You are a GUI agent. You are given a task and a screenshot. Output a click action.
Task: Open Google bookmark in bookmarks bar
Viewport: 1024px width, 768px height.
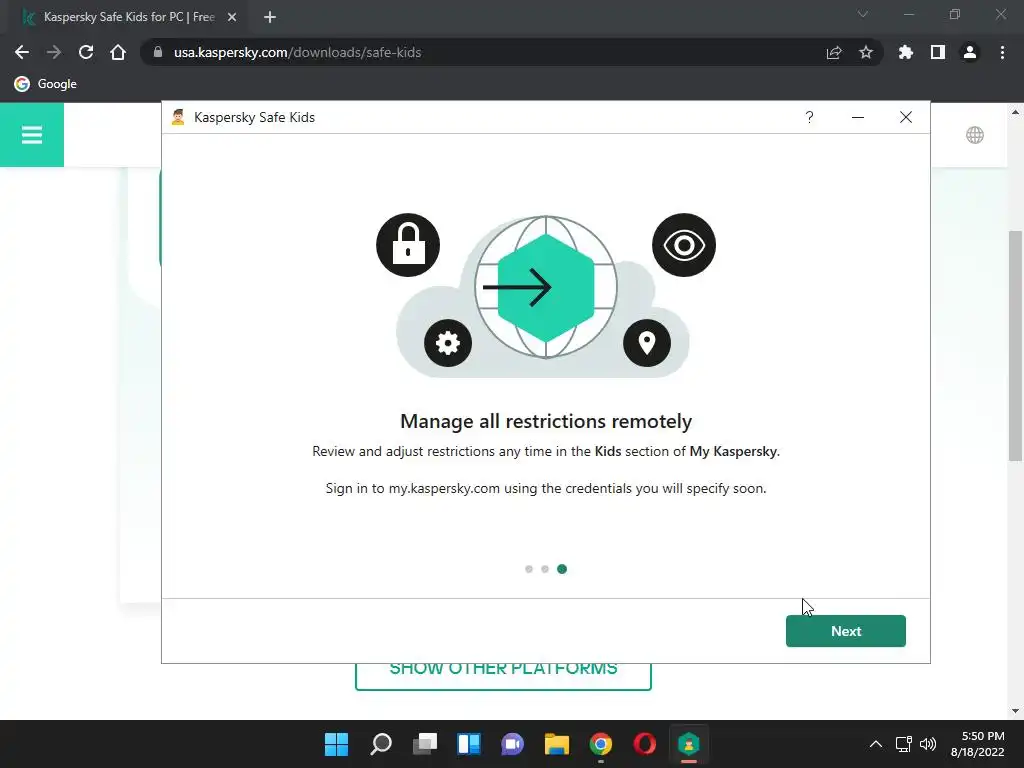point(46,84)
